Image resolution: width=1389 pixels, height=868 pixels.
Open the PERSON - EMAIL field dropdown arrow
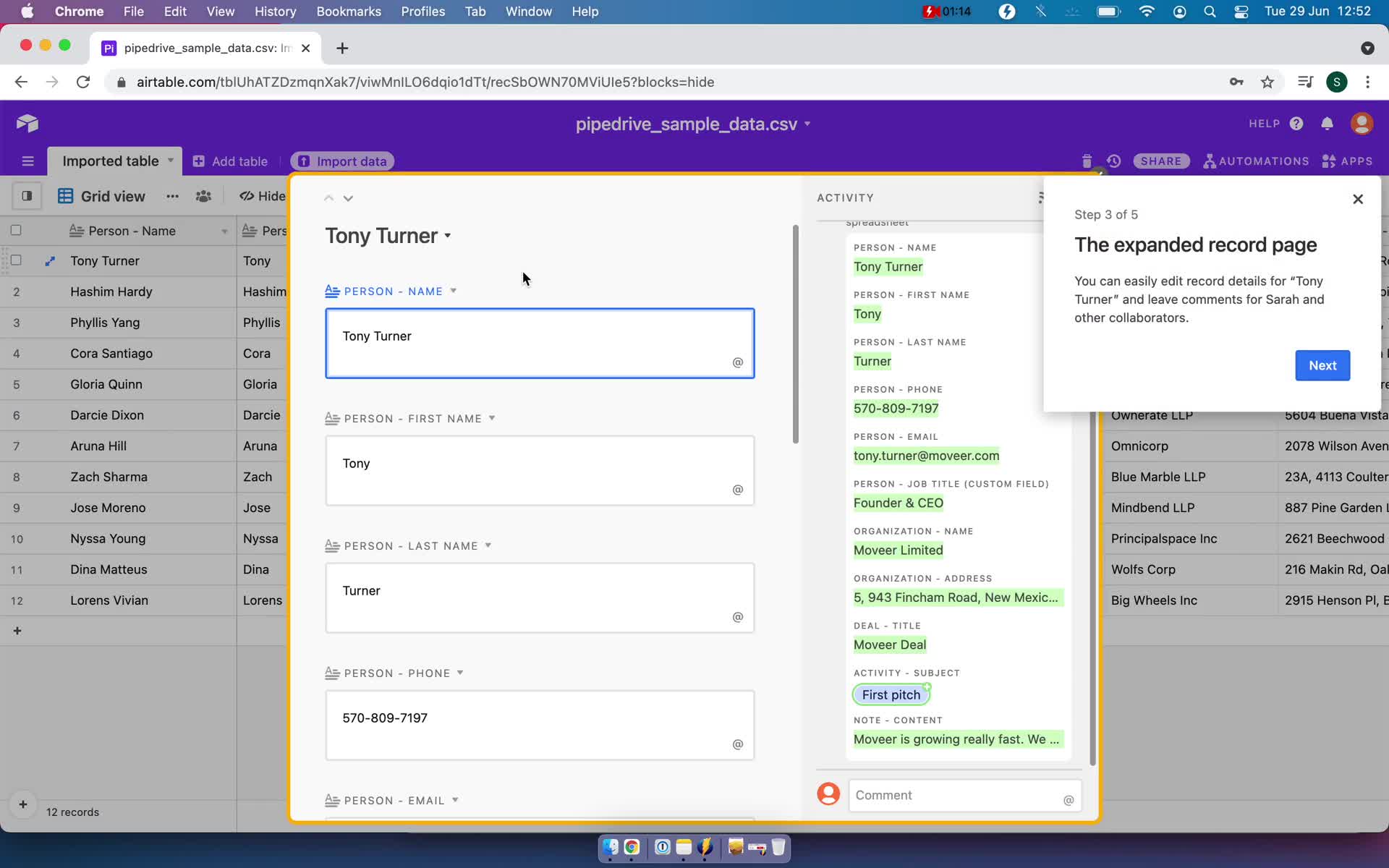tap(455, 800)
